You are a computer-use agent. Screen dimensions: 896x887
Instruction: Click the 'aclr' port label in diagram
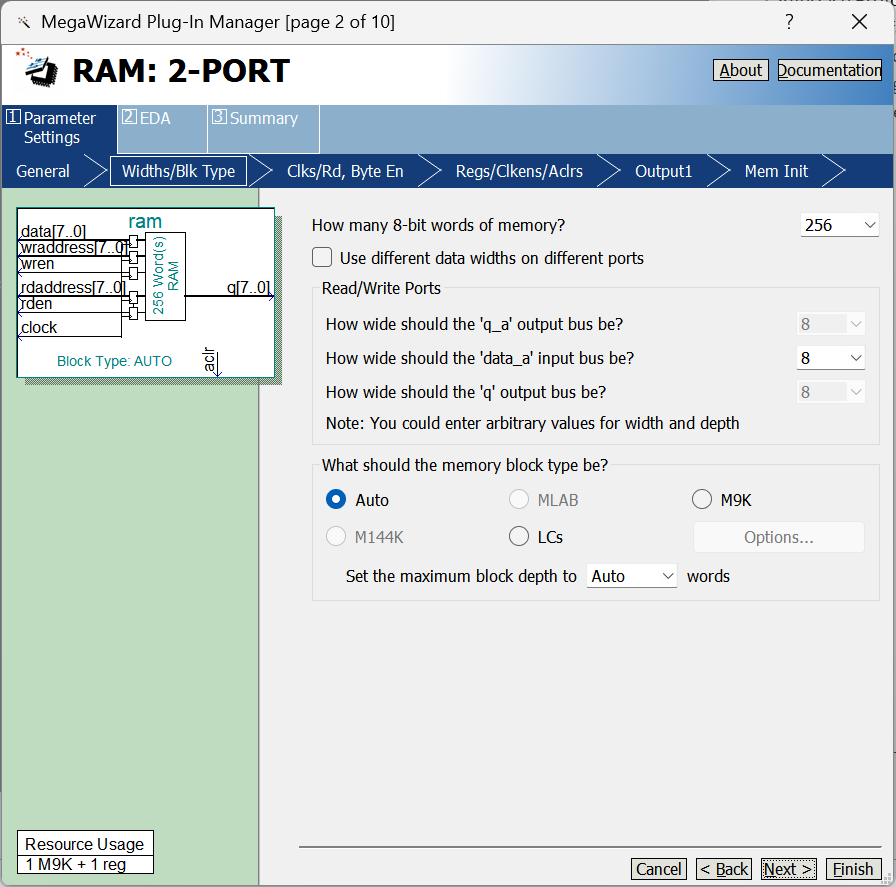[x=209, y=359]
